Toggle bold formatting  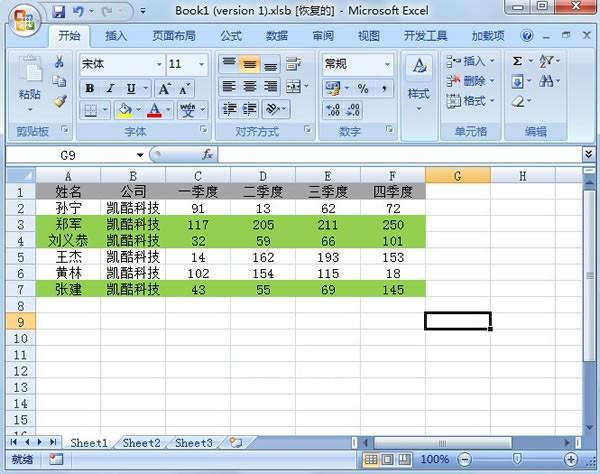coord(89,88)
